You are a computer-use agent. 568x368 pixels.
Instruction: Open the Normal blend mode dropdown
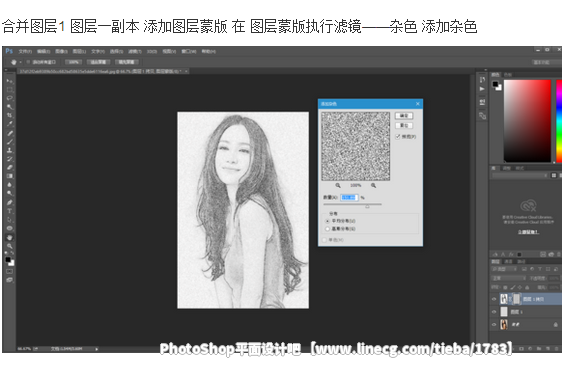coord(508,278)
